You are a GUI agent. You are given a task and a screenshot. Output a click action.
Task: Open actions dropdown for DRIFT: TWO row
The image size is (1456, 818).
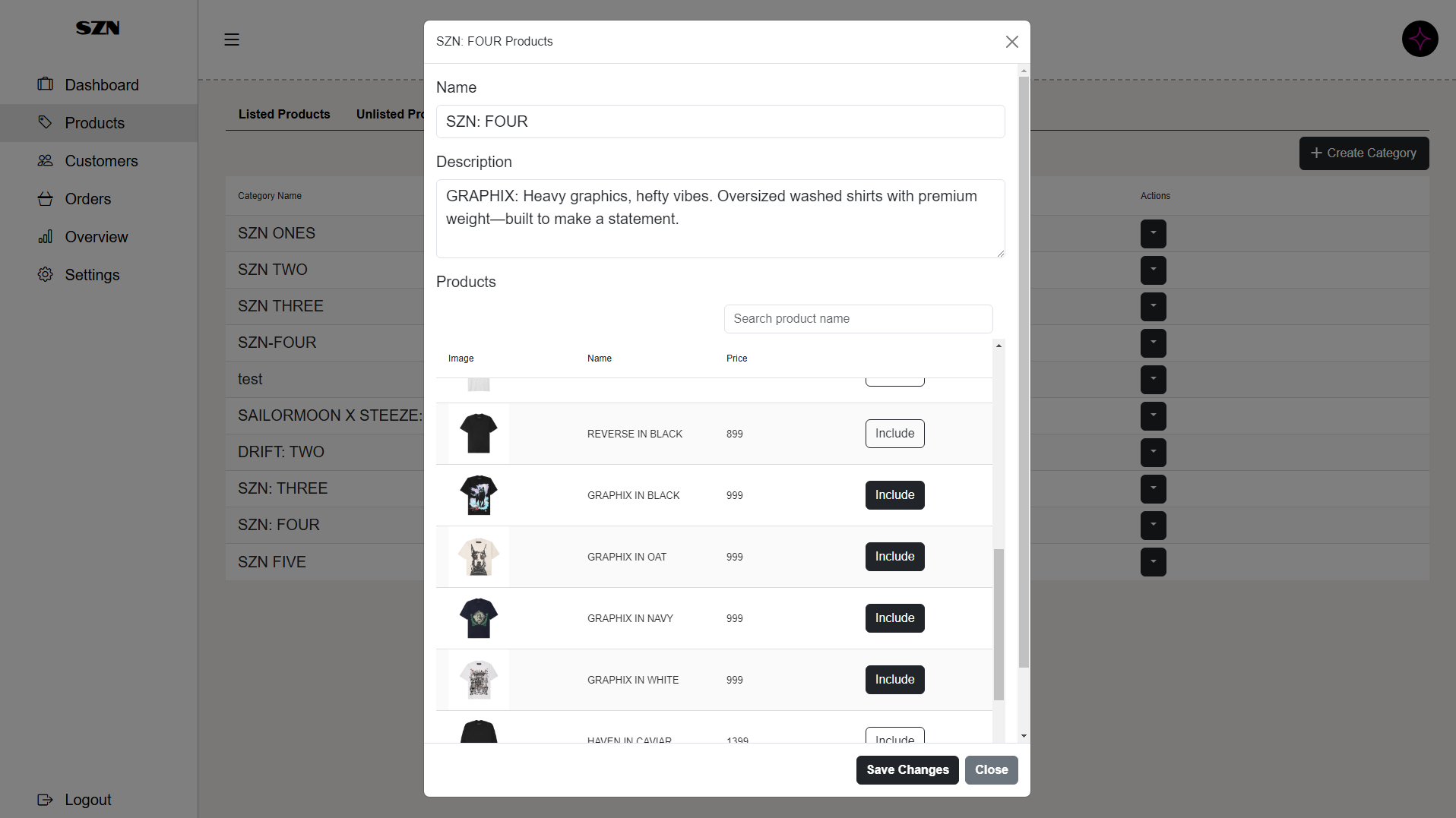tap(1153, 452)
